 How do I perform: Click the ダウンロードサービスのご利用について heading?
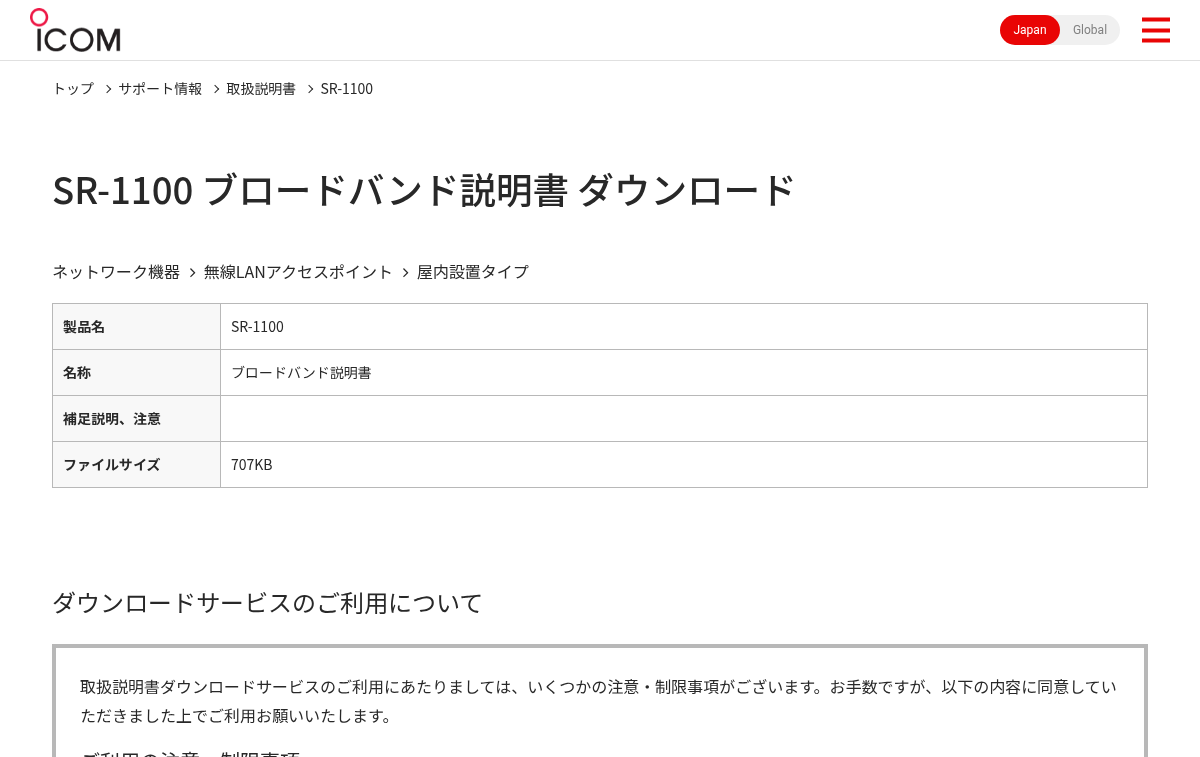point(267,603)
